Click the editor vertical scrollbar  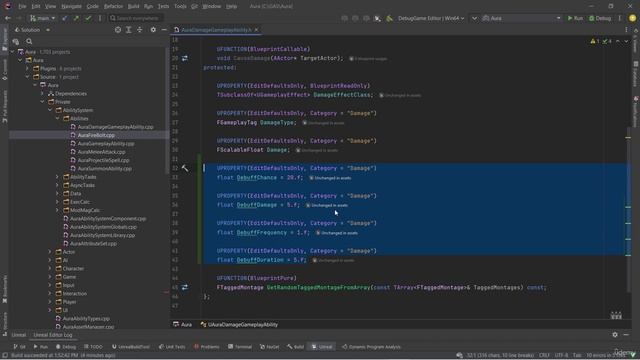click(628, 208)
